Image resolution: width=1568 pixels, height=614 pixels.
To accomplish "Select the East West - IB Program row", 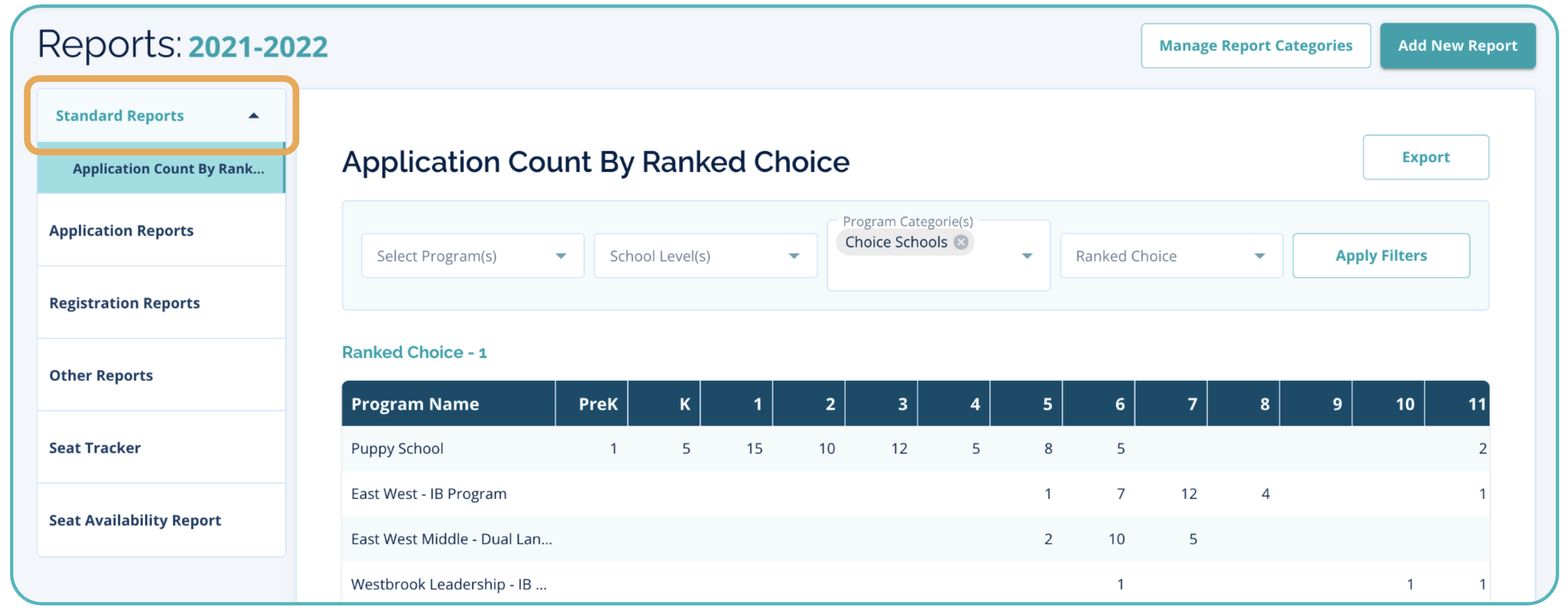I will tap(428, 494).
